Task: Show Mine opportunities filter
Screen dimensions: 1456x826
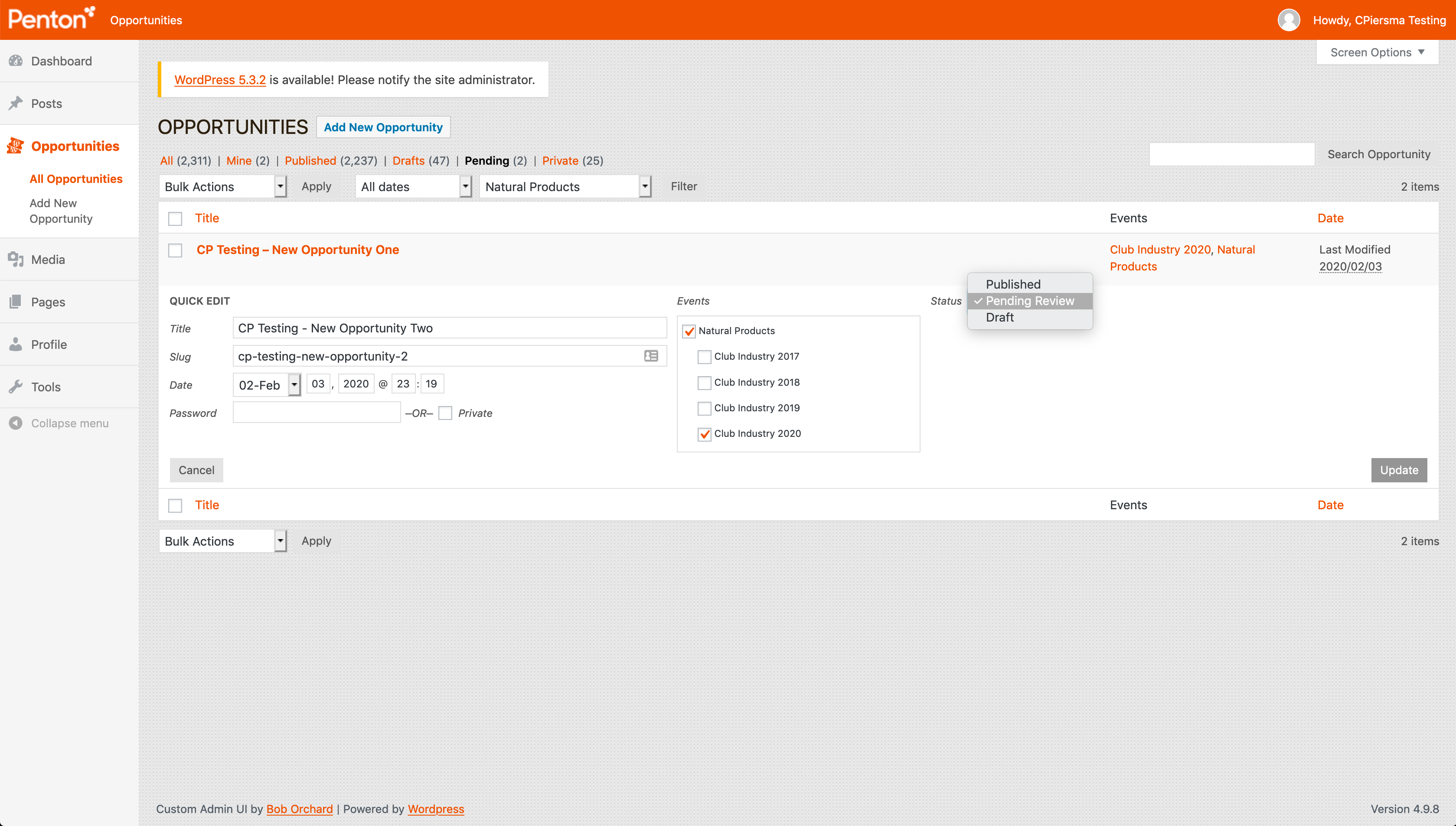Action: point(239,160)
